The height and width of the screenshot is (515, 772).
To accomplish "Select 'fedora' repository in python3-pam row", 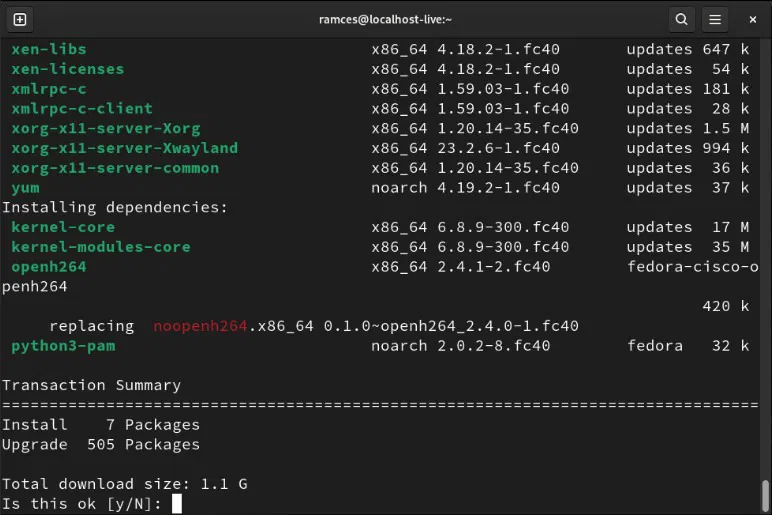I will tap(655, 346).
